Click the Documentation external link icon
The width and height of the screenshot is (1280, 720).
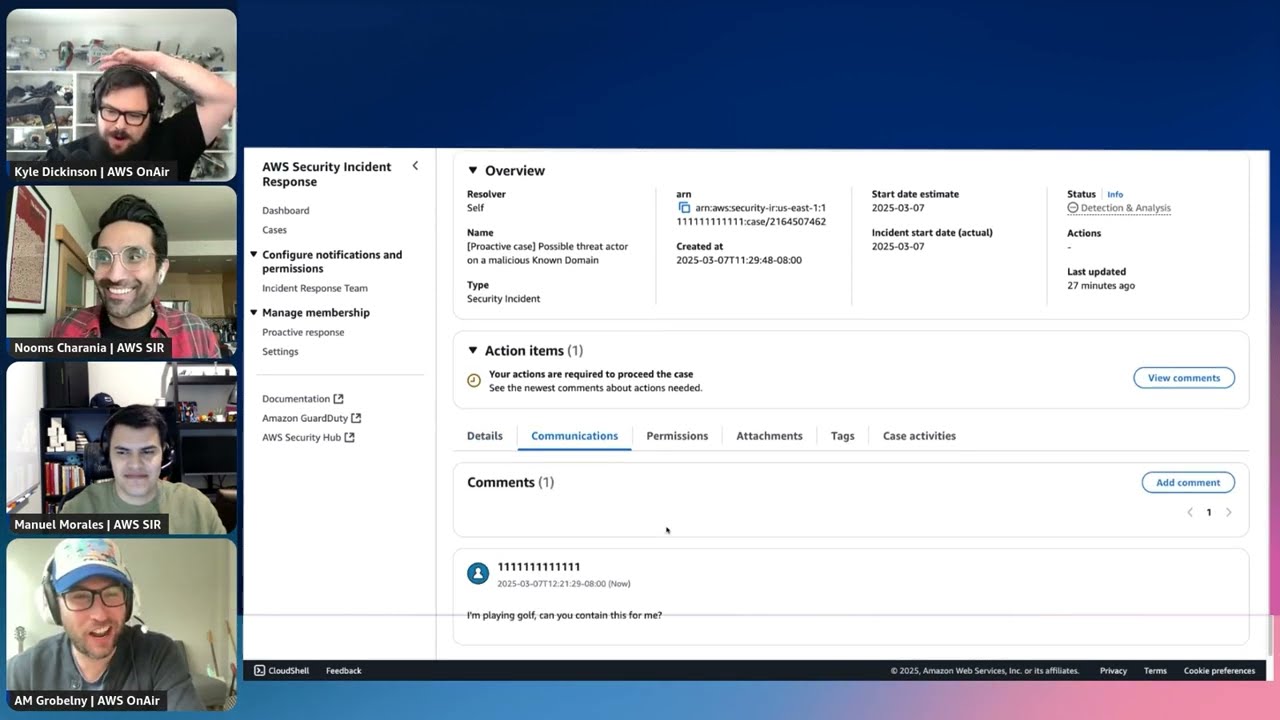(338, 399)
